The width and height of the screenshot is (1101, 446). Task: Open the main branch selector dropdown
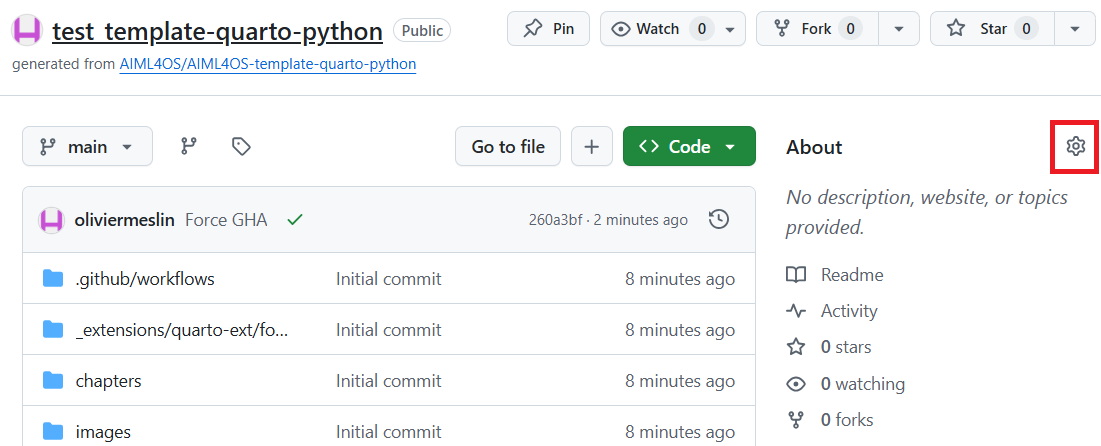87,146
